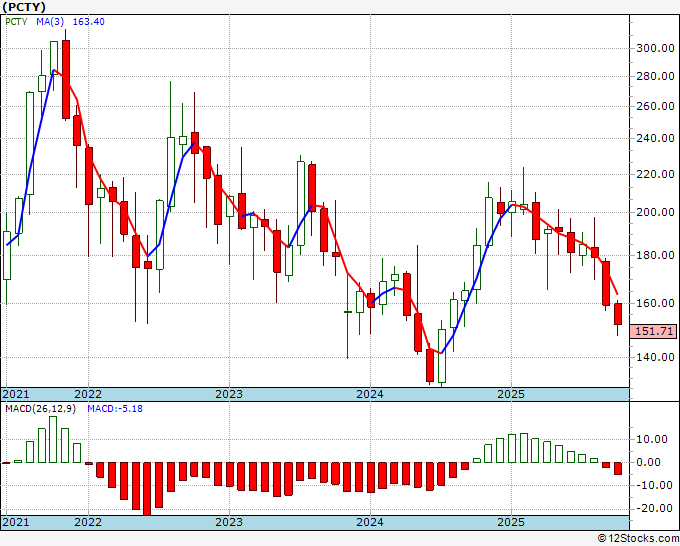Click the 260.00 price axis label
The height and width of the screenshot is (546, 680).
(655, 106)
